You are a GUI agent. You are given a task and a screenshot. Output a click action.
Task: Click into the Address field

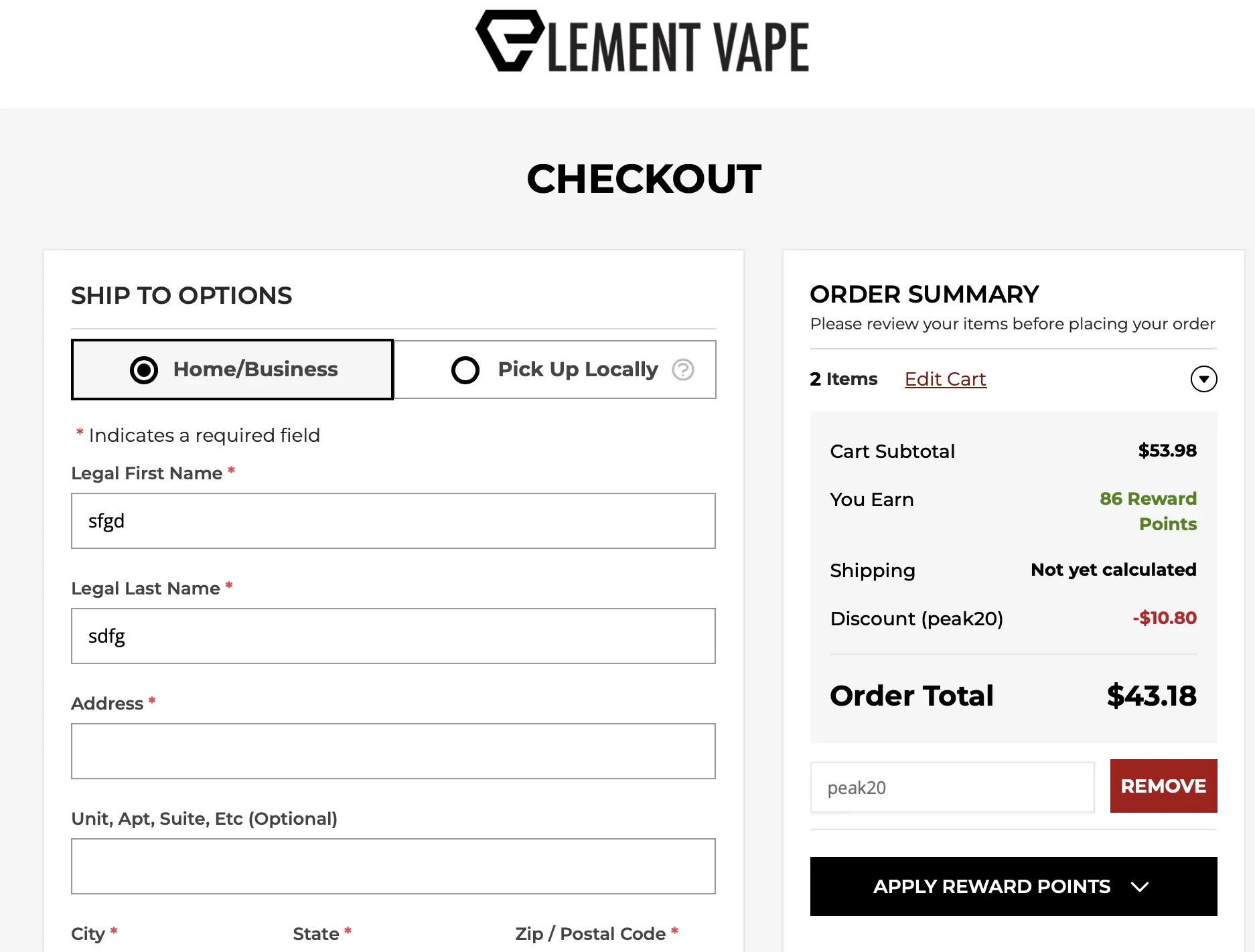click(x=393, y=751)
